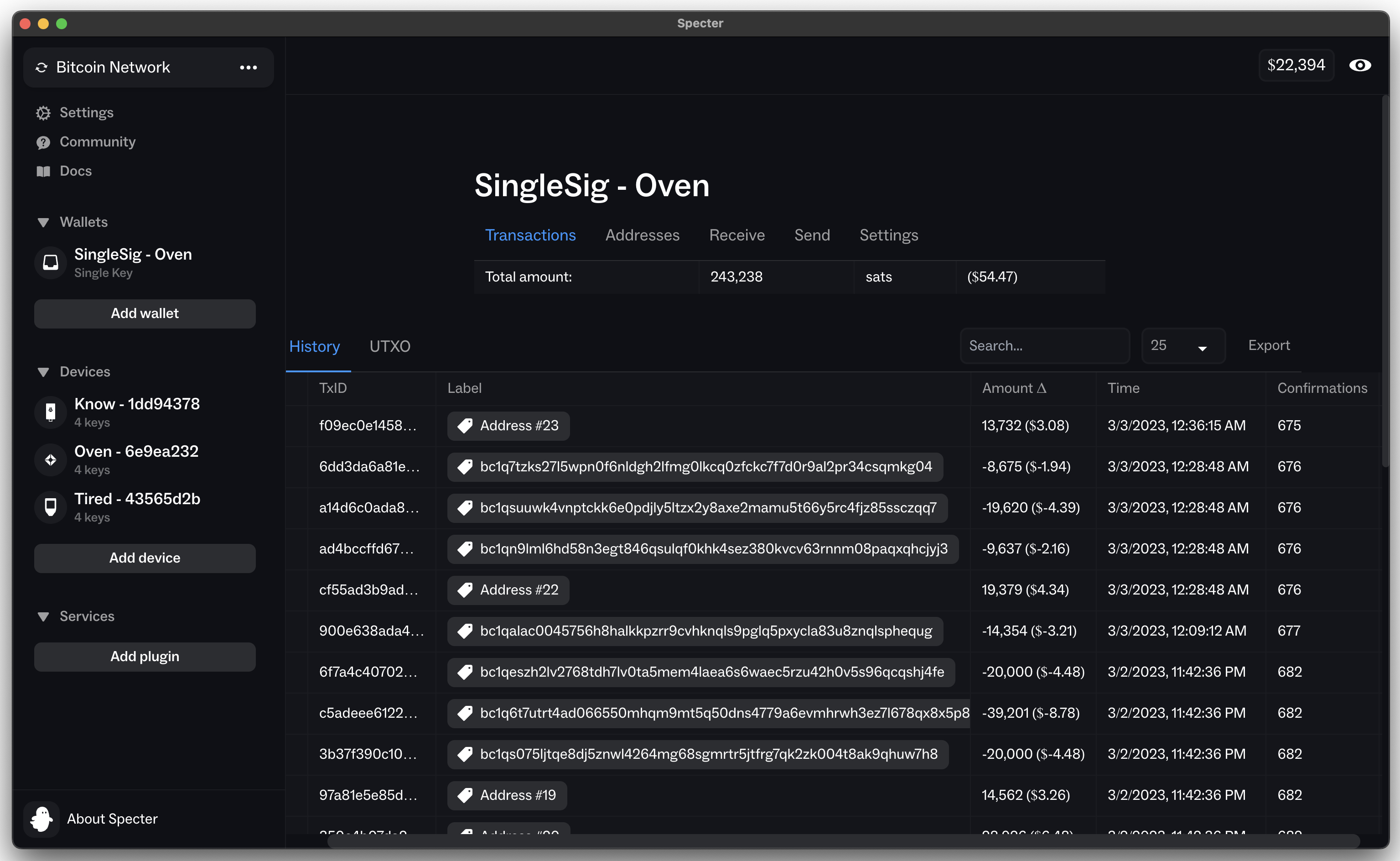Click the Add wallet button
The width and height of the screenshot is (1400, 861).
click(x=145, y=313)
